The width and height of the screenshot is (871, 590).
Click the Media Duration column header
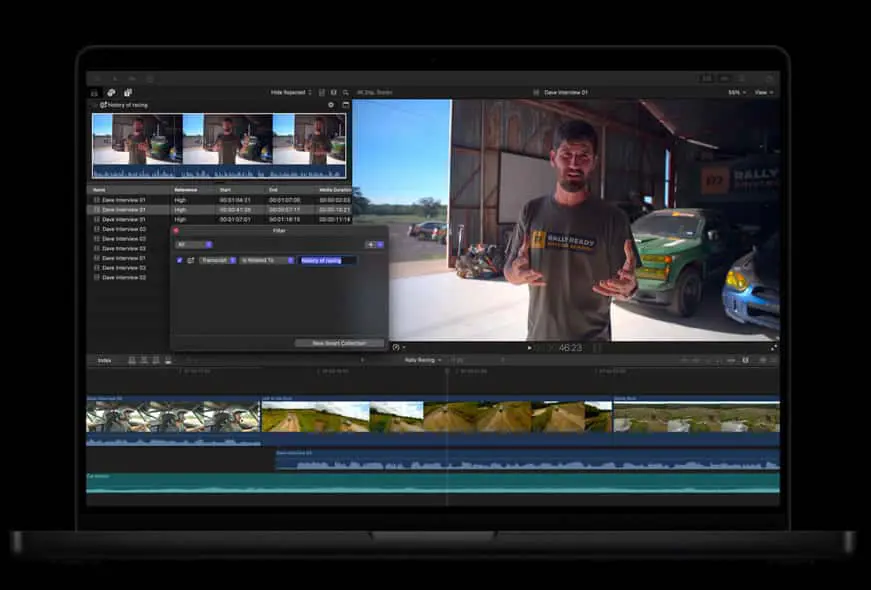335,190
